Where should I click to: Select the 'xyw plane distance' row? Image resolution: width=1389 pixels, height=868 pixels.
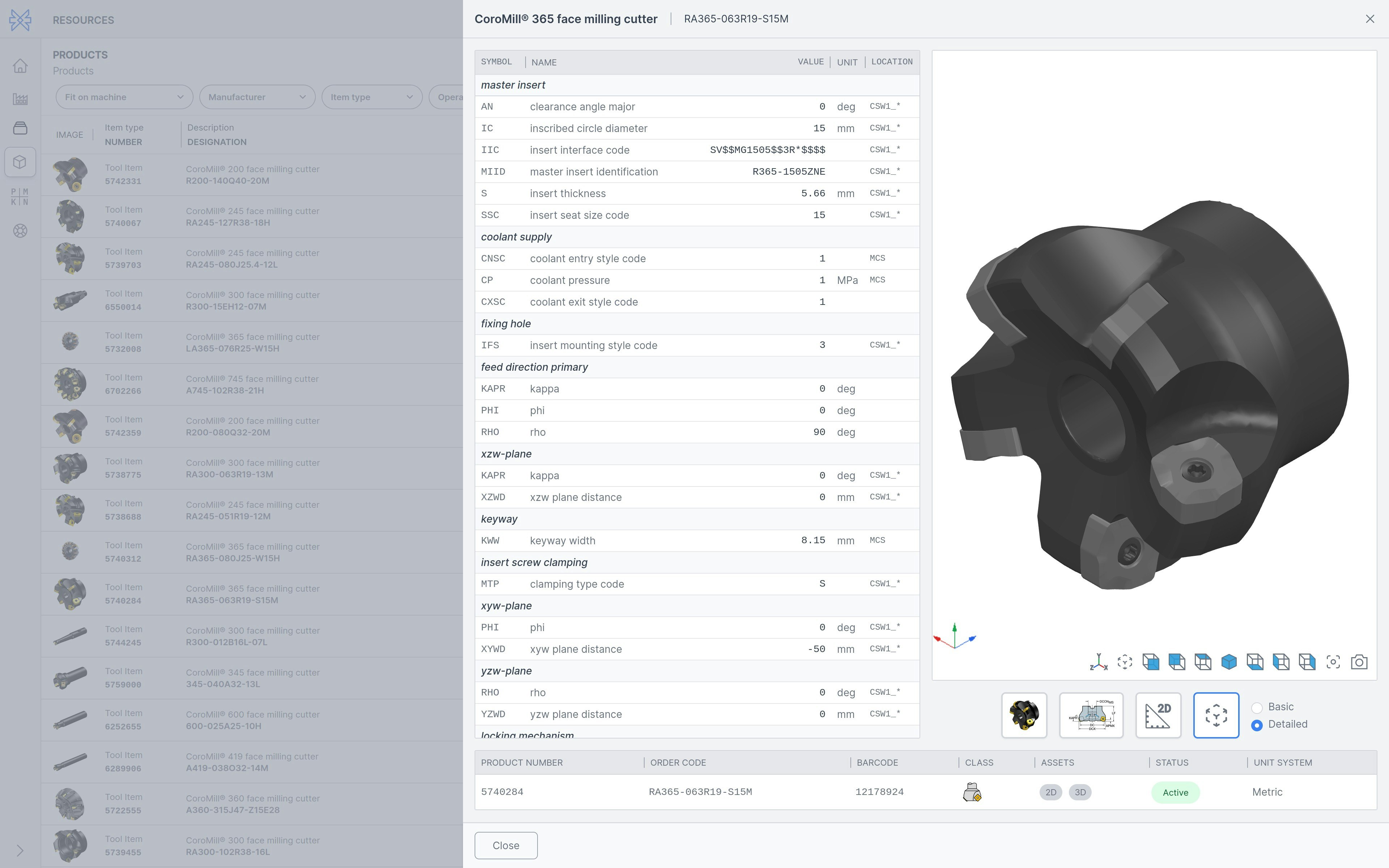coord(697,649)
